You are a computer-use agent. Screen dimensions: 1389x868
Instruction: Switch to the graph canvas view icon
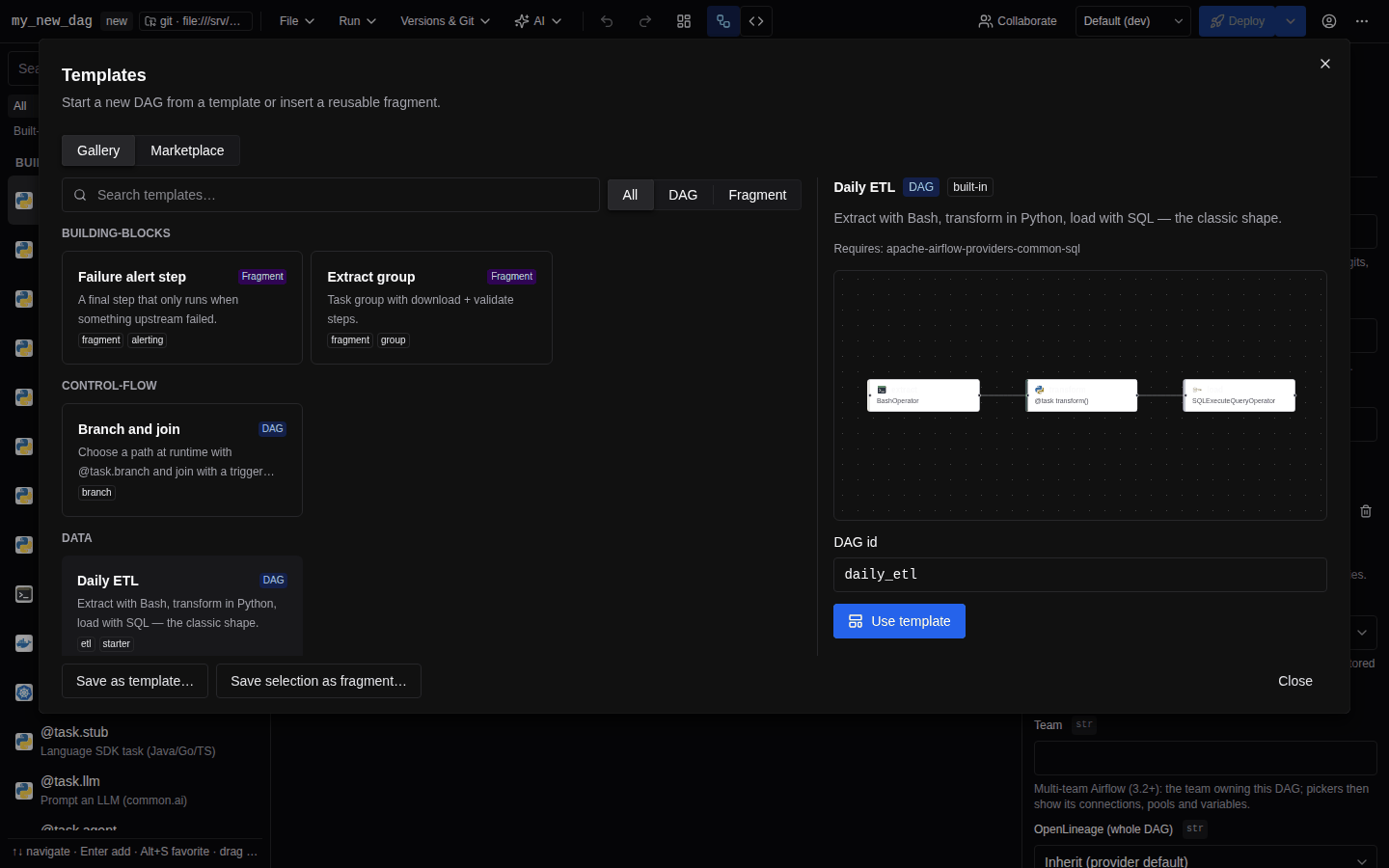[723, 21]
